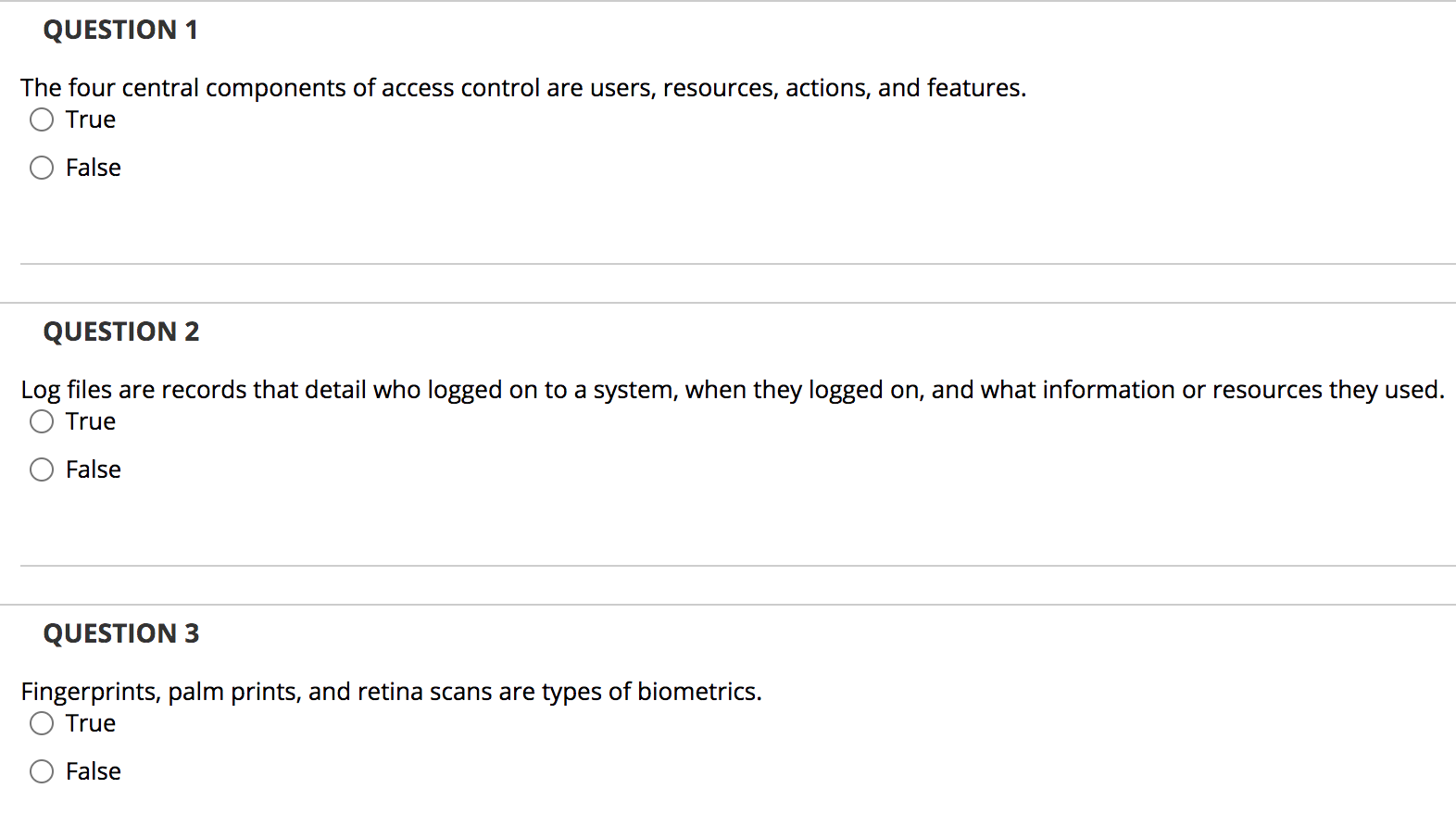Choose False radio circle for Question 2
Screen dimensions: 1456x826
42,469
